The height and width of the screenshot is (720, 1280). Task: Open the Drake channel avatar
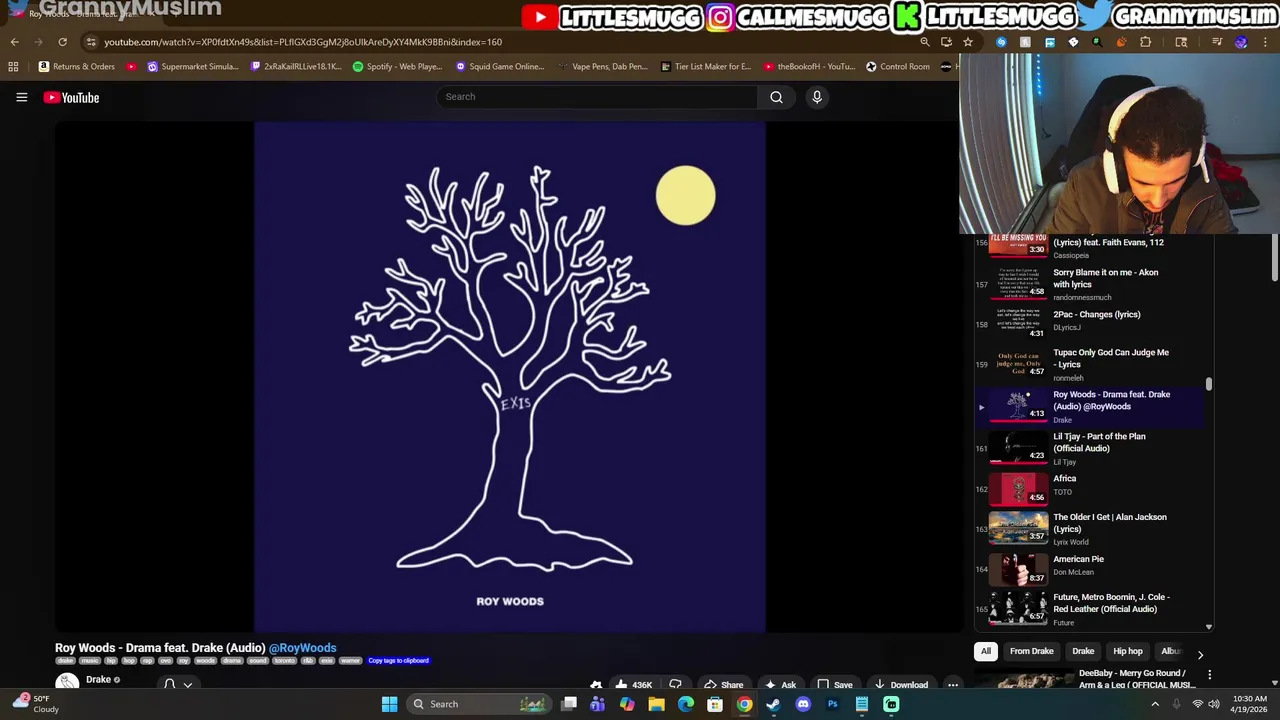tap(67, 683)
